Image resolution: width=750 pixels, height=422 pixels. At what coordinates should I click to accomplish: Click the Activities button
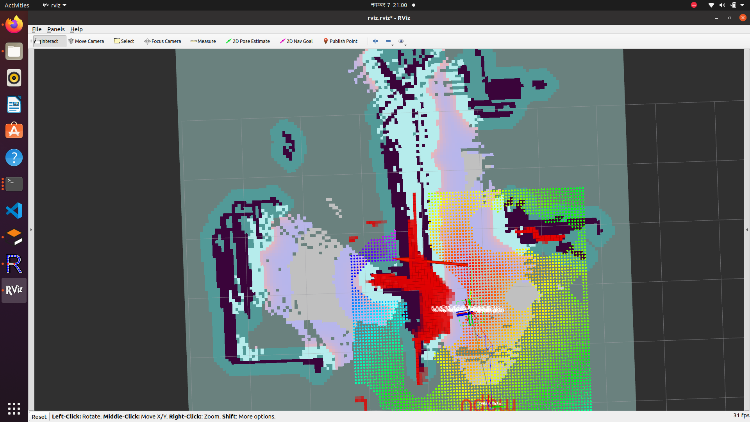15,5
